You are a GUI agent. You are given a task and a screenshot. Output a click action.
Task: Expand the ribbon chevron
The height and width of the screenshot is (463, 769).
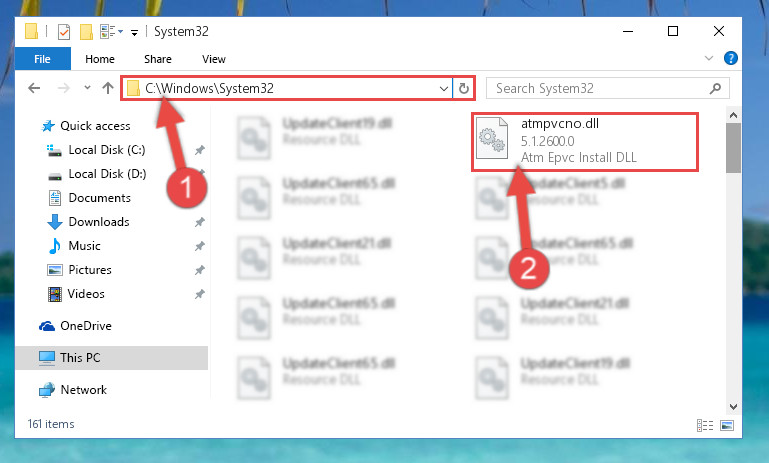709,58
